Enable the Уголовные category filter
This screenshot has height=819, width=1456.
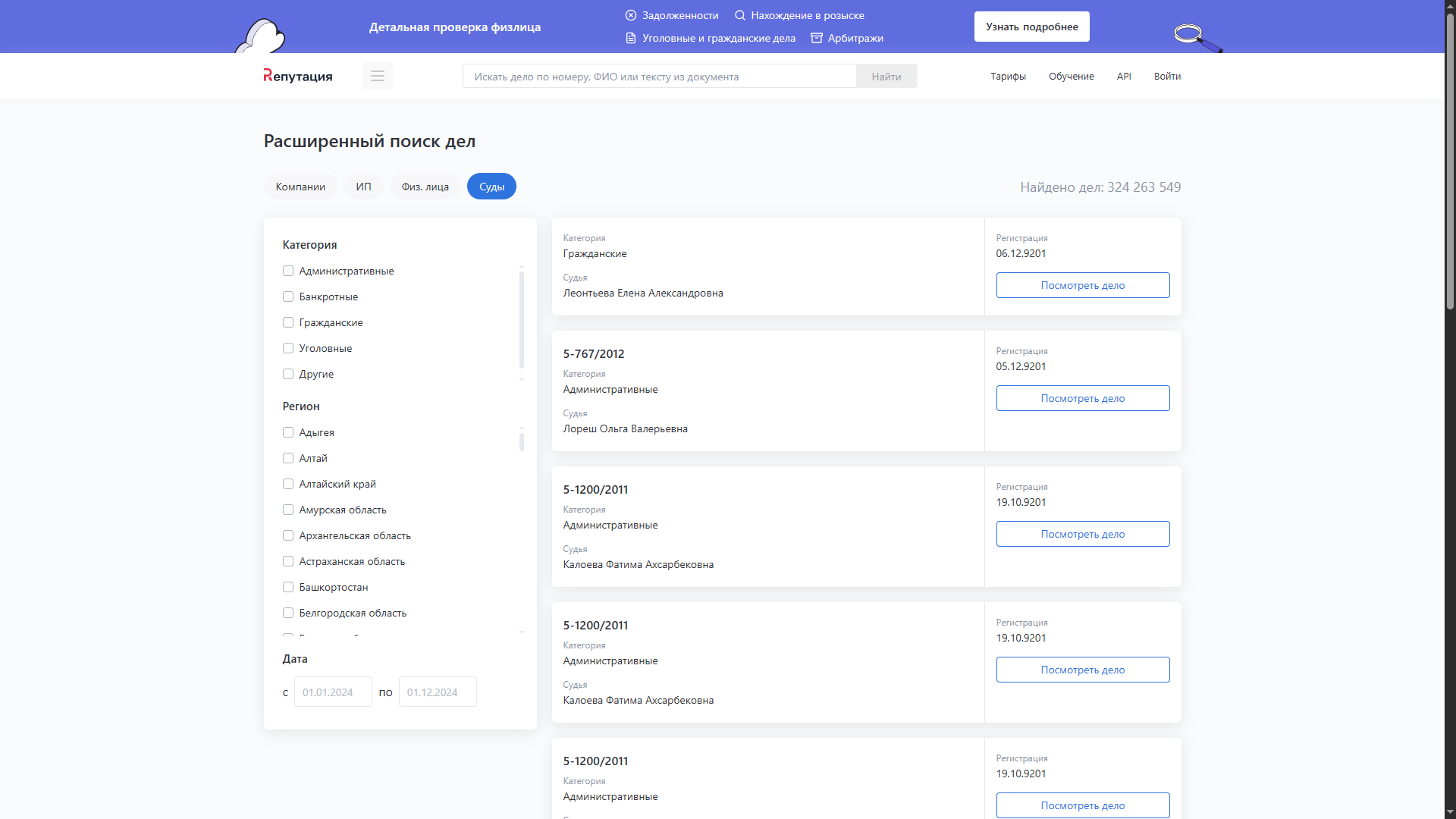click(x=288, y=348)
